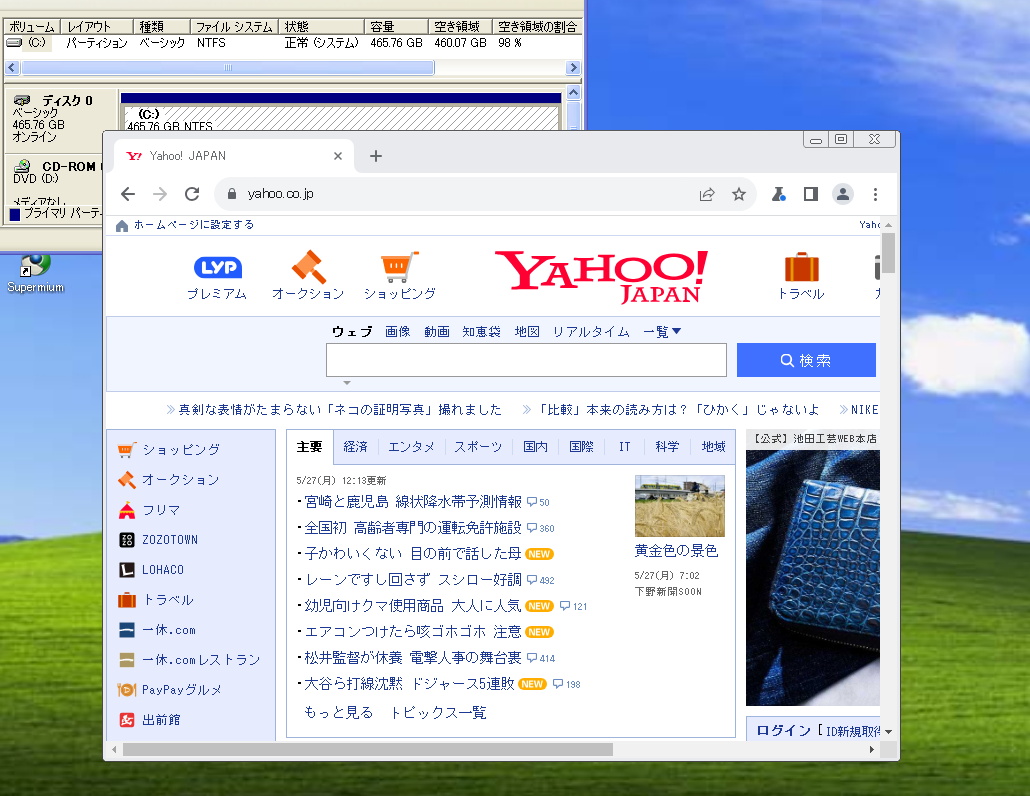View site info via padlock icon
The image size is (1030, 796).
pyautogui.click(x=231, y=194)
